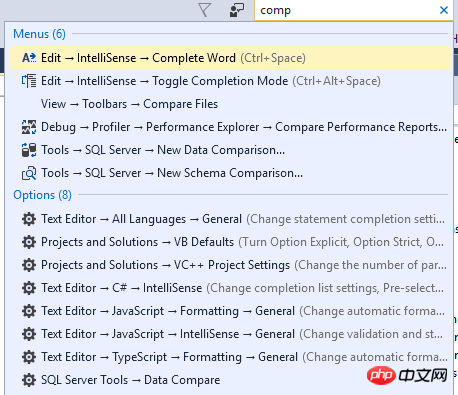Click gear icon beside VC++ Project Settings
Viewport: 458px width, 395px height.
point(29,265)
